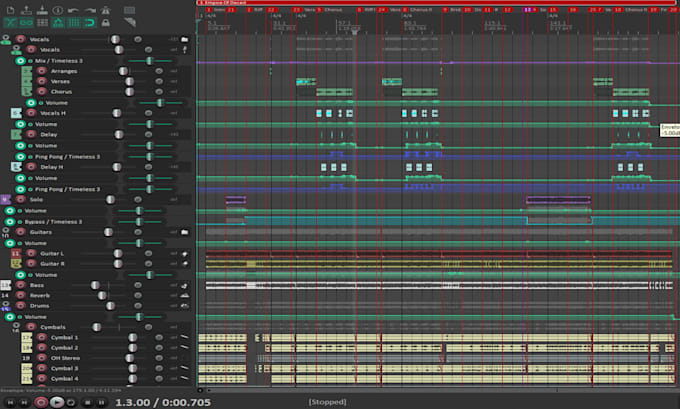This screenshot has width=680, height=409.
Task: Arm the Bass track for recording
Action: tap(20, 285)
